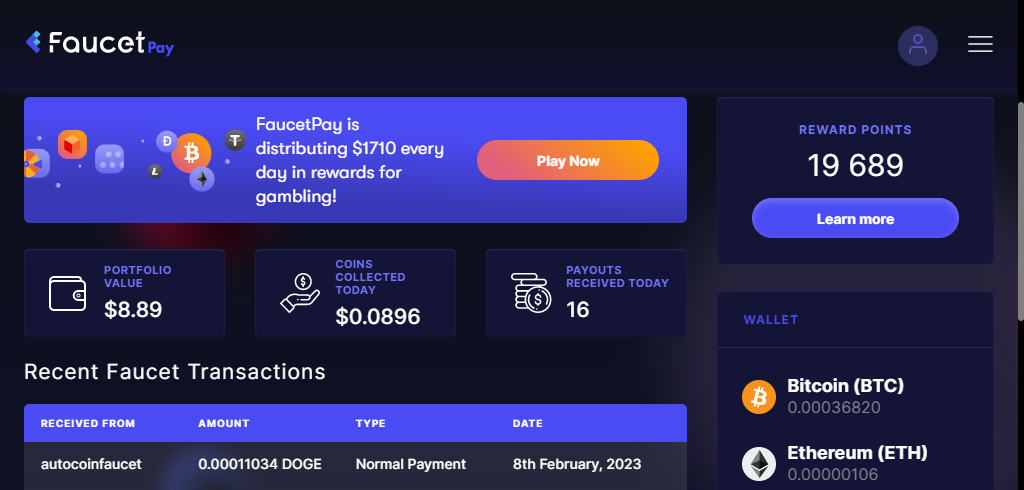Click the Tether coin in banner

coord(235,140)
